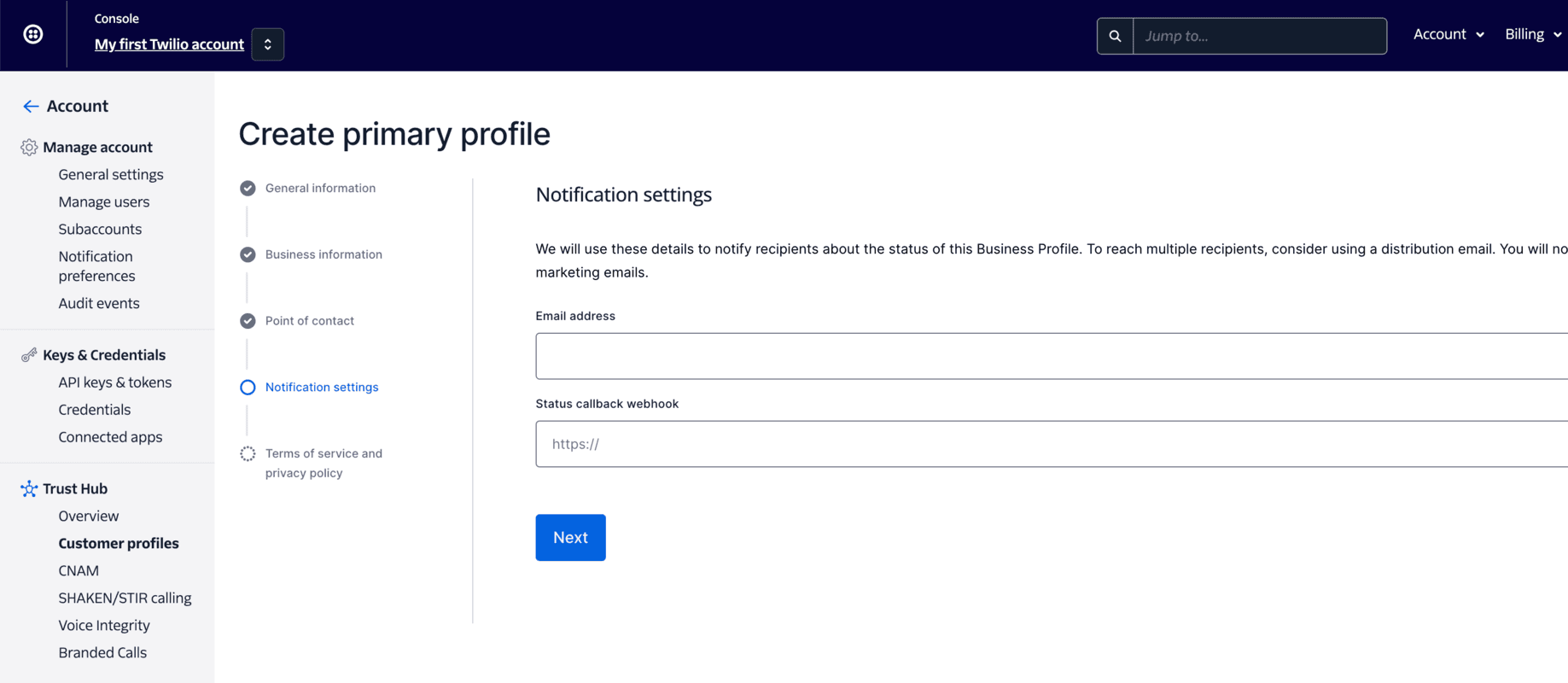Go to API keys & tokens
Screen dimensions: 1568x683
point(114,382)
